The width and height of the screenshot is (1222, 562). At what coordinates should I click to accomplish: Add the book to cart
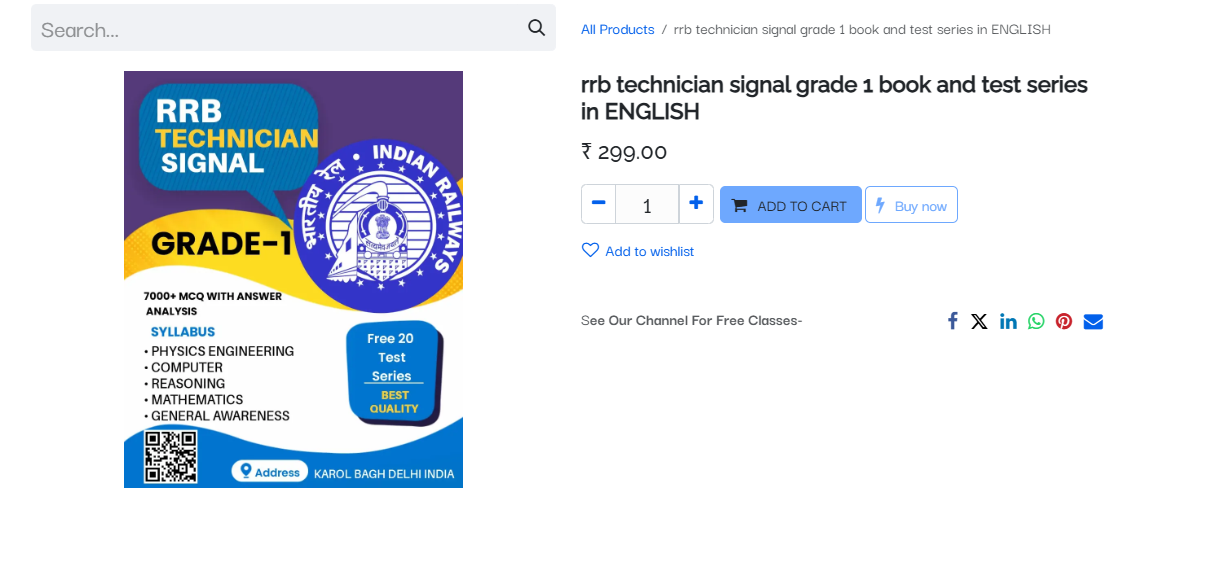coord(790,205)
